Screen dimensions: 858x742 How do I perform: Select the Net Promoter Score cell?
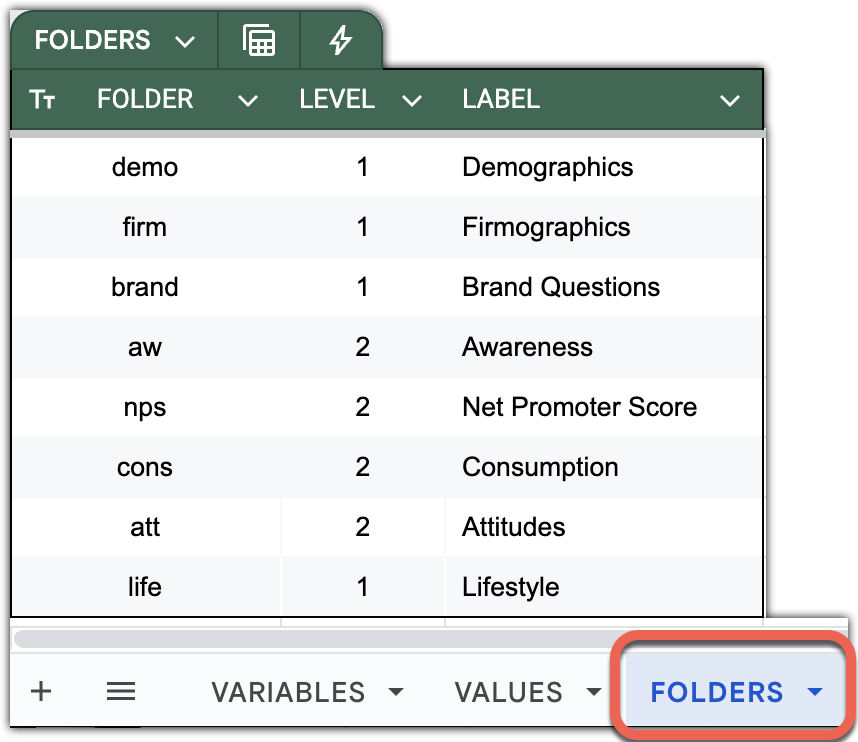point(579,407)
